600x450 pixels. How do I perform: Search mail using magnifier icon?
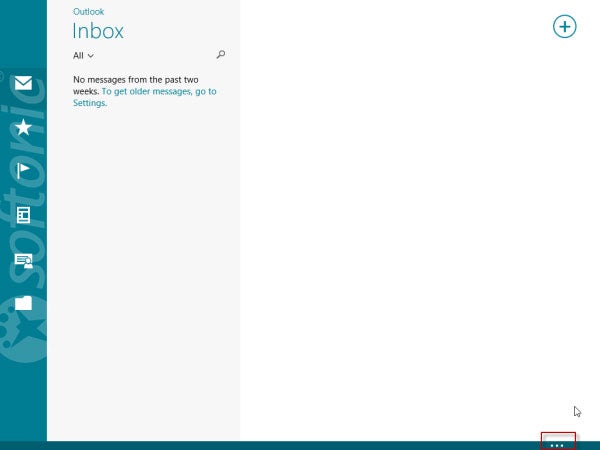coord(221,54)
